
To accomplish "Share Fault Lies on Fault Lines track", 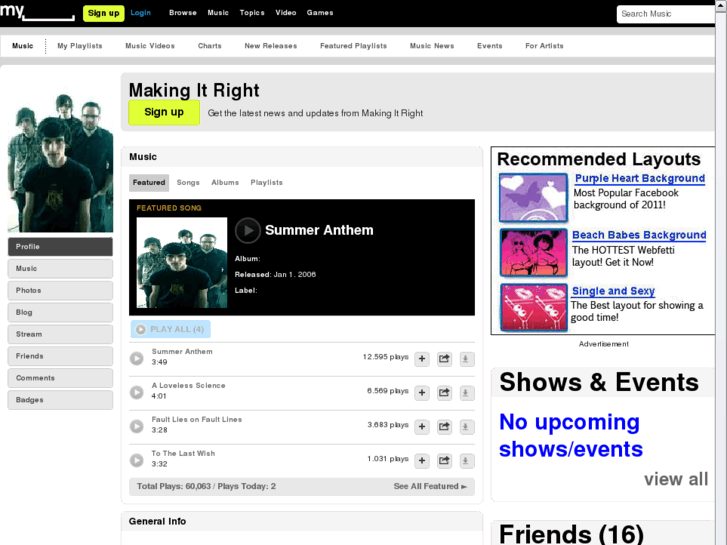I will [x=444, y=427].
